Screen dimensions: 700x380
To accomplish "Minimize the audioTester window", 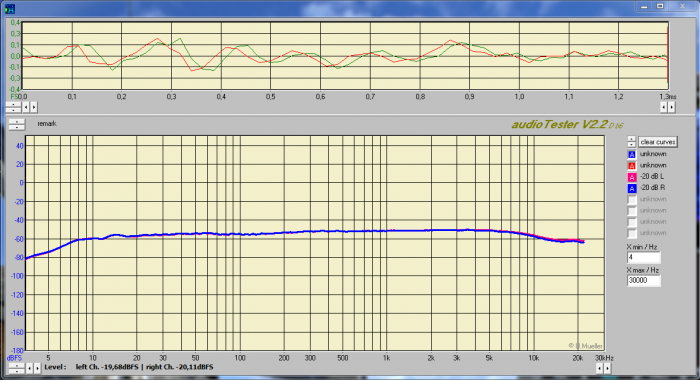I will click(x=644, y=6).
